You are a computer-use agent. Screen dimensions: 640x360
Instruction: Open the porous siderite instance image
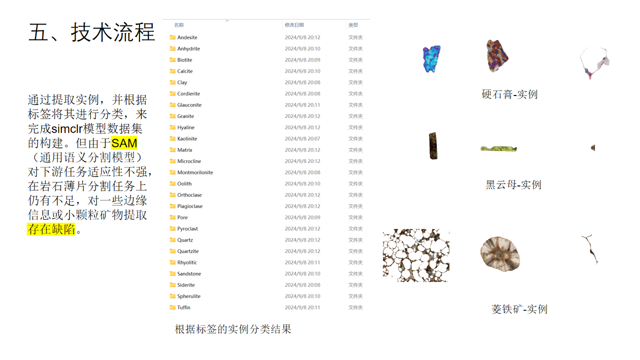pyautogui.click(x=416, y=255)
